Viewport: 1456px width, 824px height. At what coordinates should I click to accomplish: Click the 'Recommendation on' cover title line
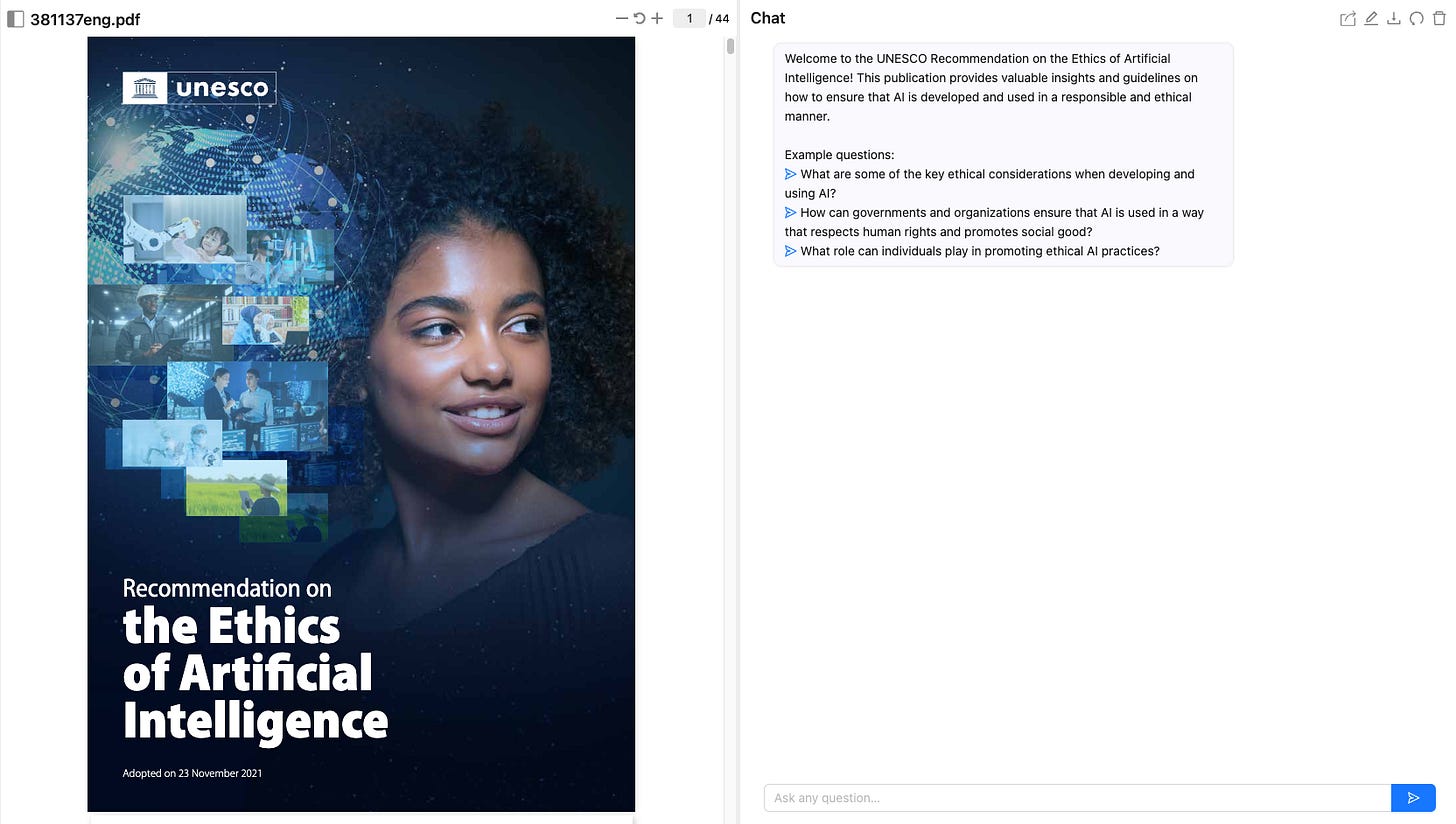click(x=227, y=588)
